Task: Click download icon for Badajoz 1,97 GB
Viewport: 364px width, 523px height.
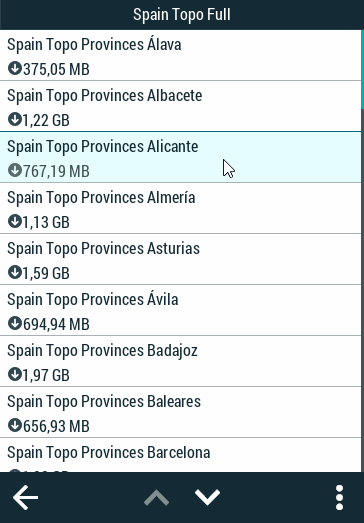Action: (15, 375)
